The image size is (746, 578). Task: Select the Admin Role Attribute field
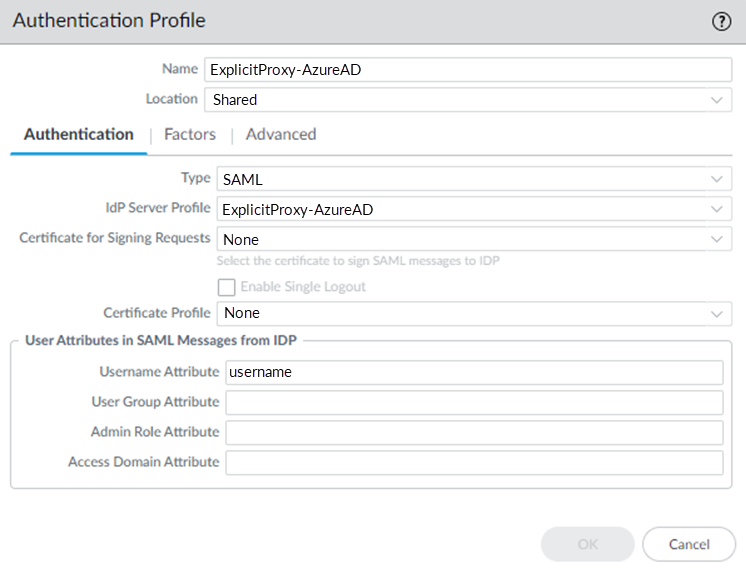coord(474,432)
